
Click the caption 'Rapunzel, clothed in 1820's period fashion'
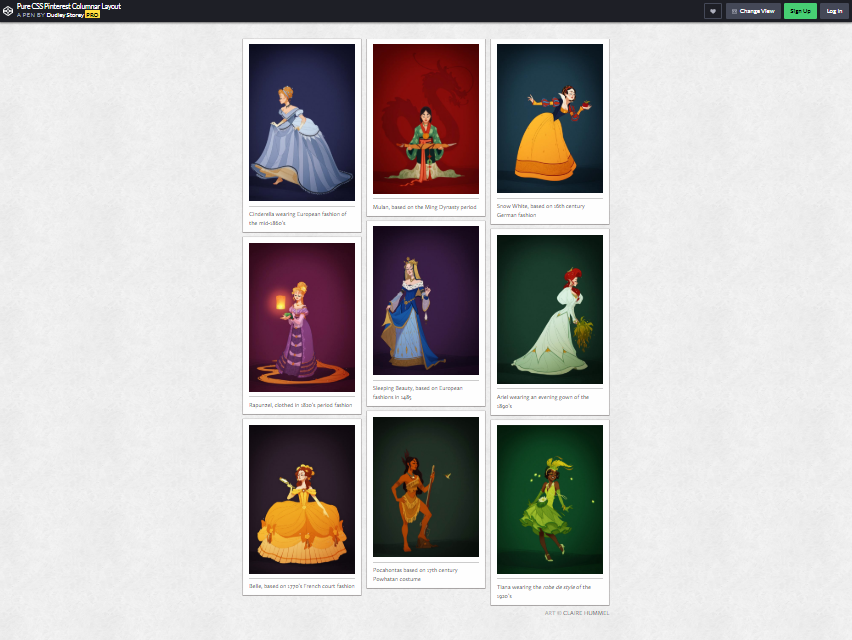(300, 405)
